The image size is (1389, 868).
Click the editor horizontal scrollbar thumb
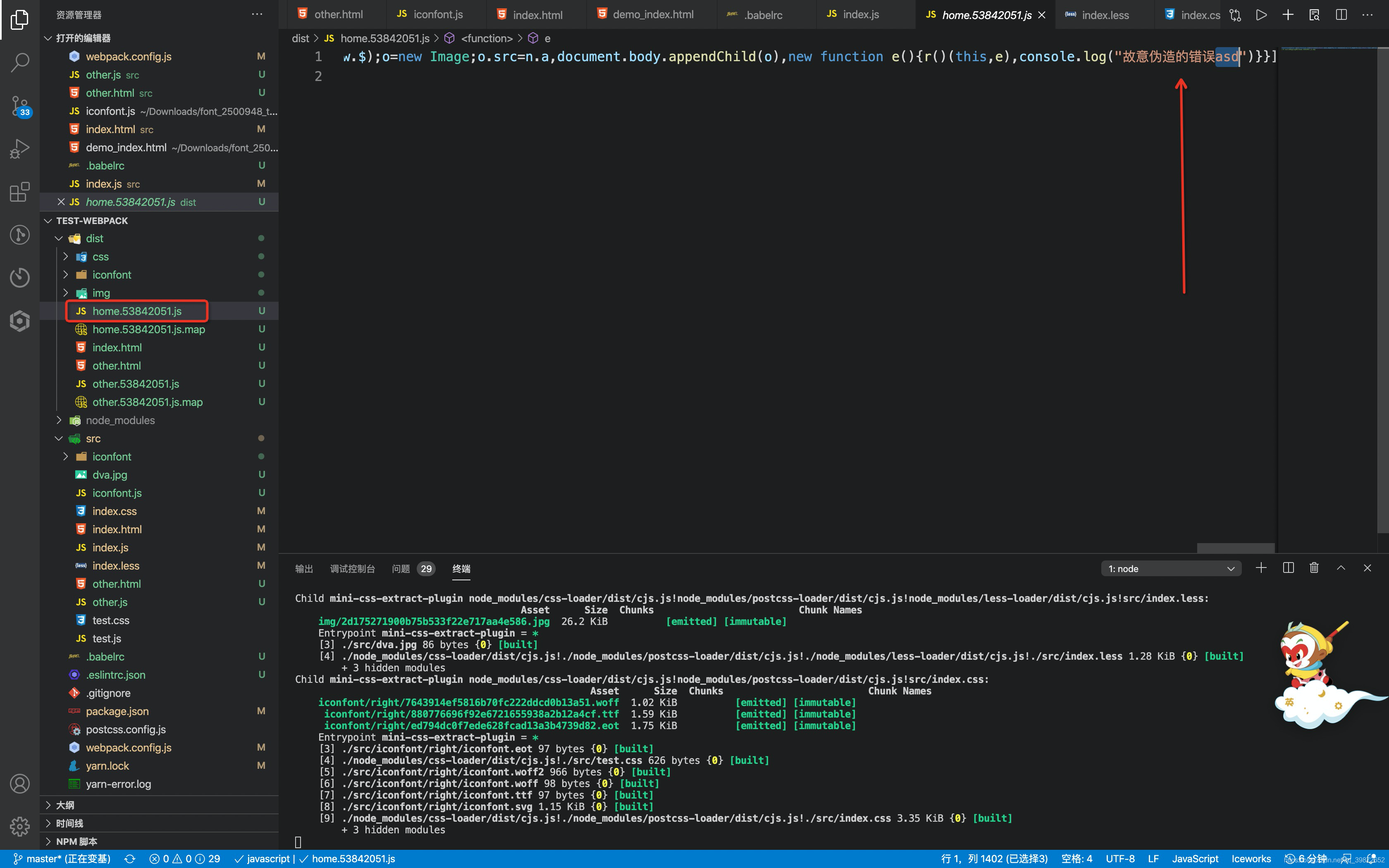pos(1236,548)
